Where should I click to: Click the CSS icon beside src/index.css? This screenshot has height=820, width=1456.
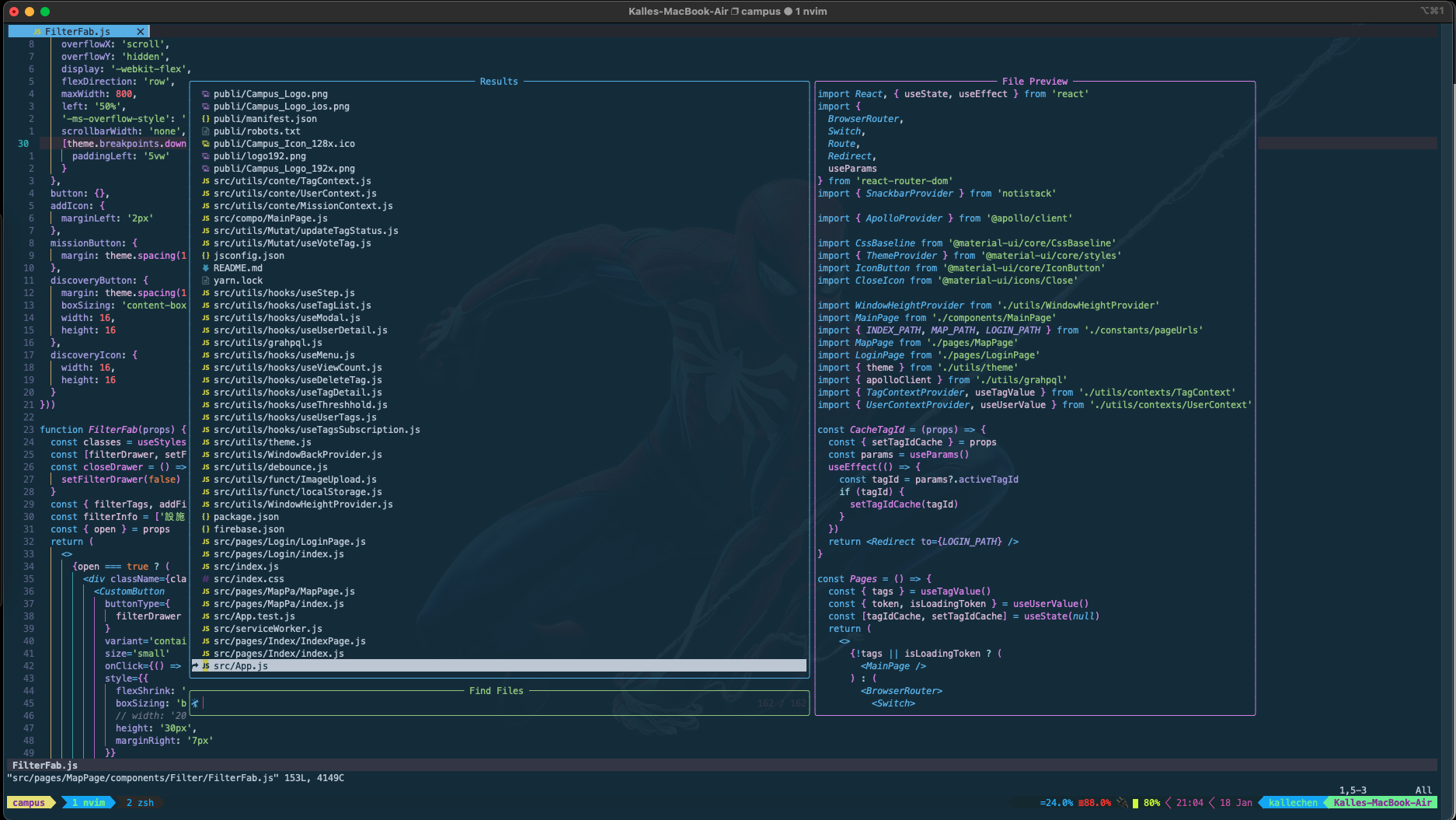coord(206,579)
